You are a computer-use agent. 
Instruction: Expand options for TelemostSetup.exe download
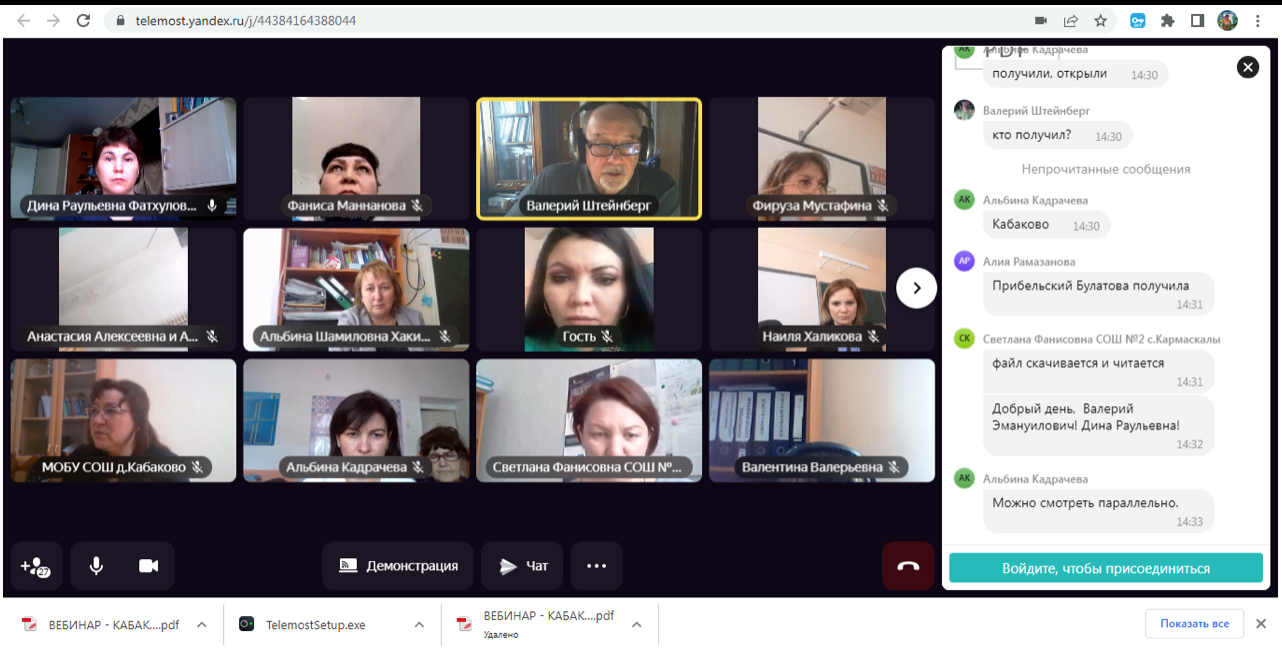(x=419, y=625)
